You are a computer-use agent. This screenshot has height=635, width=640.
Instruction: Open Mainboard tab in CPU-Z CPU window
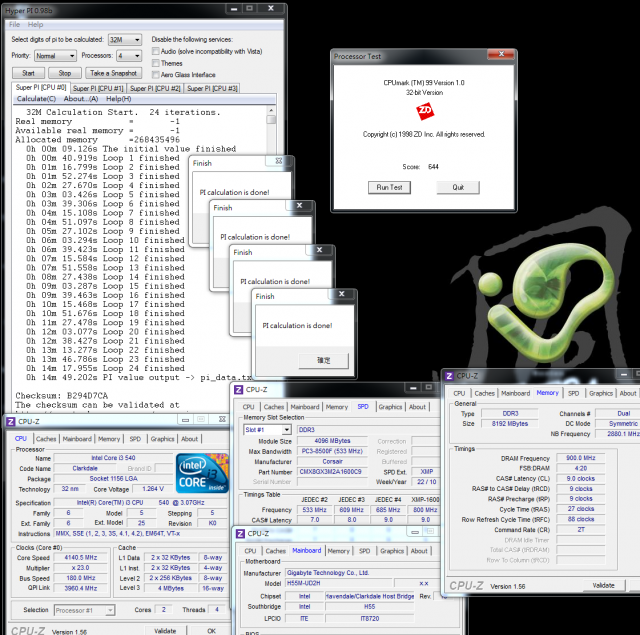point(77,439)
